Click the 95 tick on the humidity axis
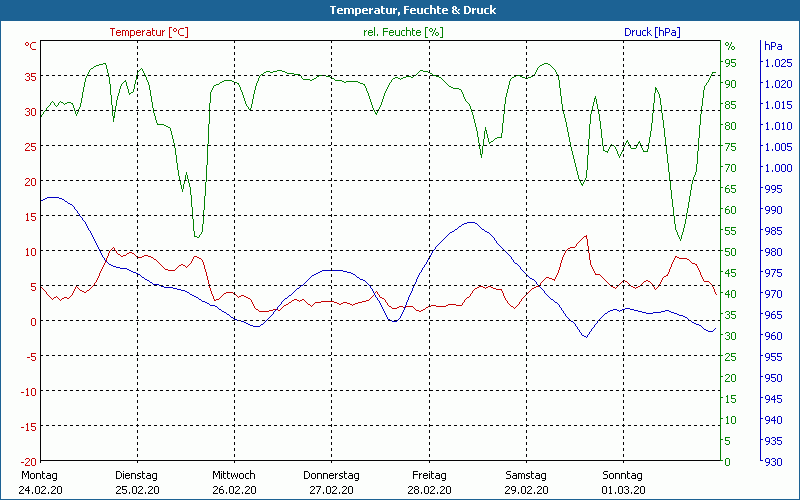The width and height of the screenshot is (800, 500). pyautogui.click(x=731, y=62)
